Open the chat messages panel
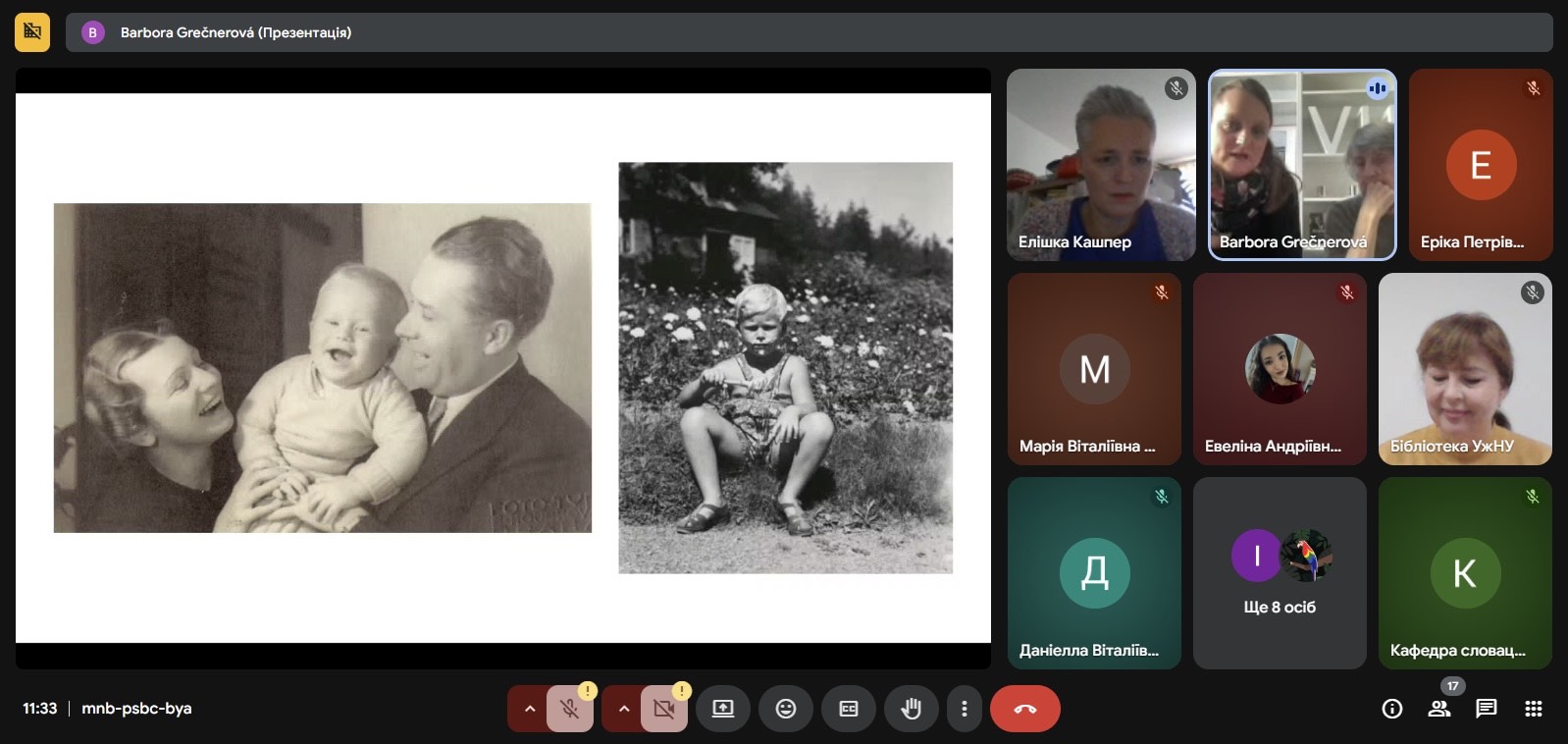Image resolution: width=1568 pixels, height=744 pixels. pos(1486,709)
